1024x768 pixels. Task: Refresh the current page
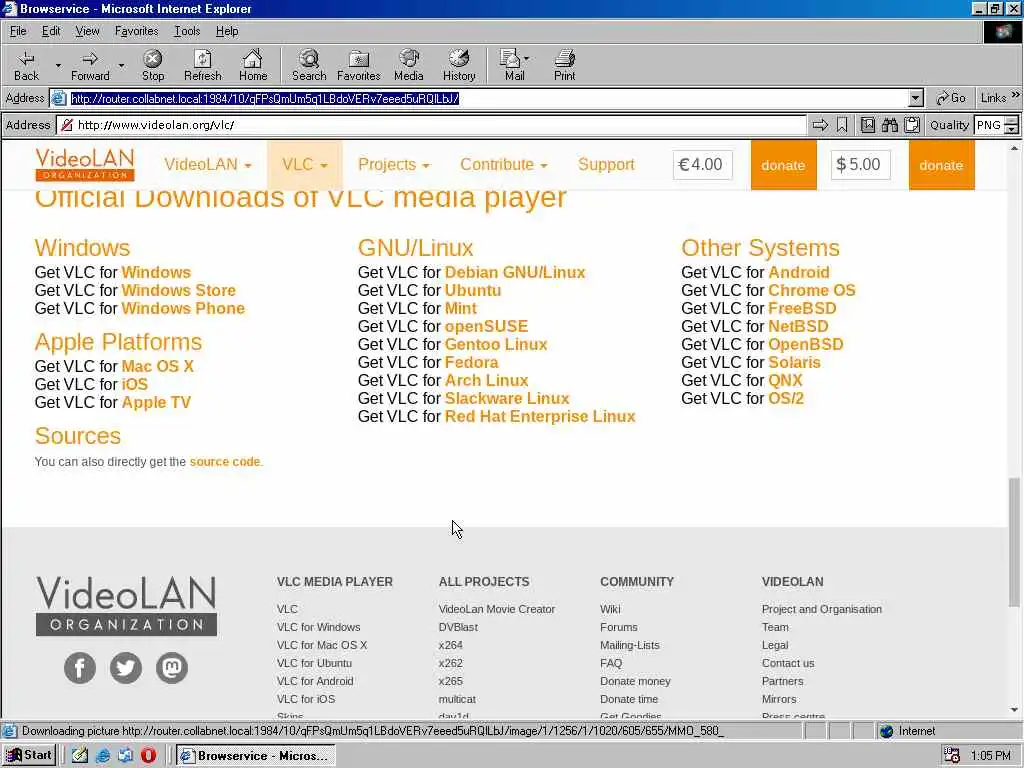point(202,65)
